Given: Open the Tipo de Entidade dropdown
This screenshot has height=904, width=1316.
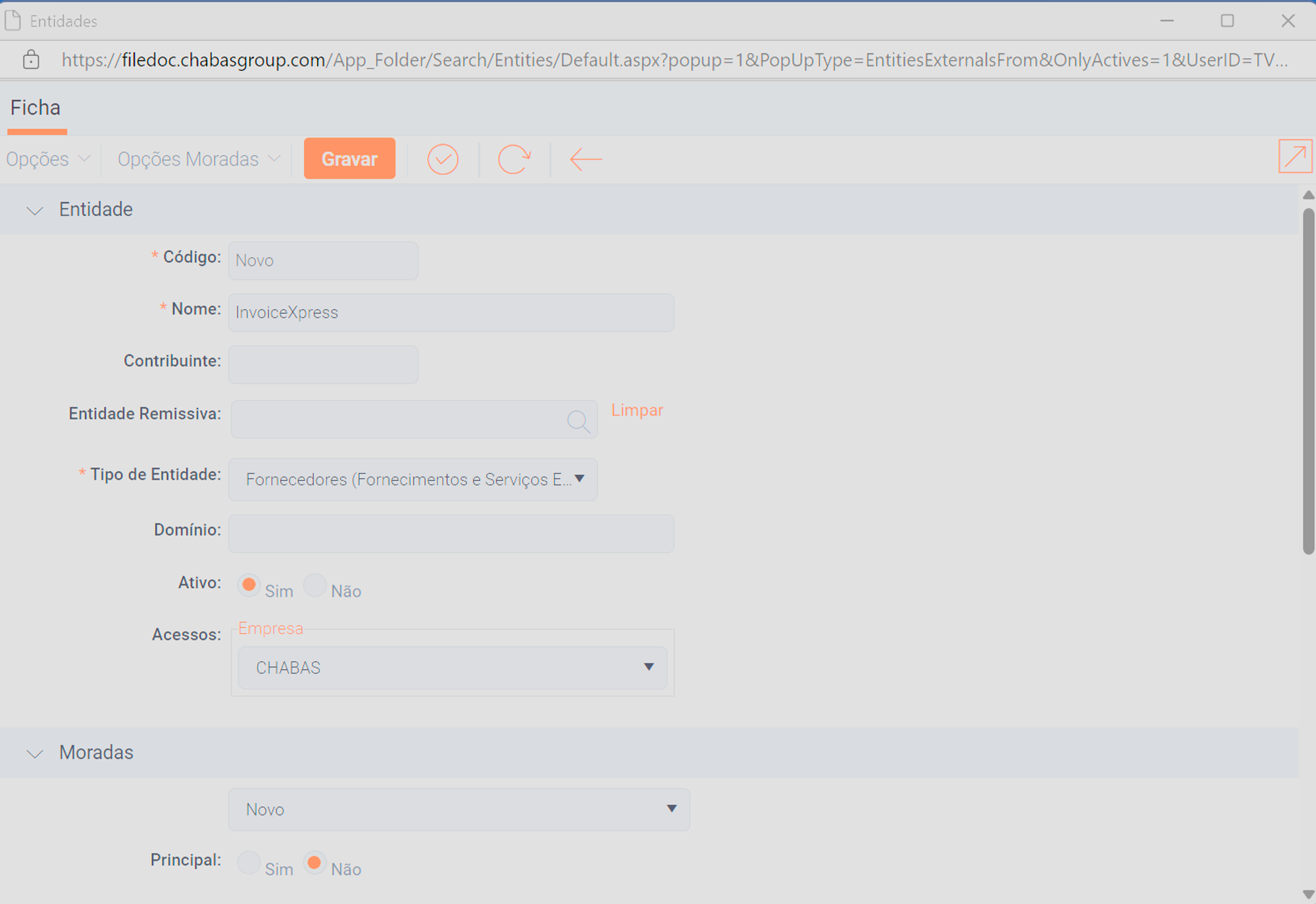Looking at the screenshot, I should pyautogui.click(x=413, y=480).
